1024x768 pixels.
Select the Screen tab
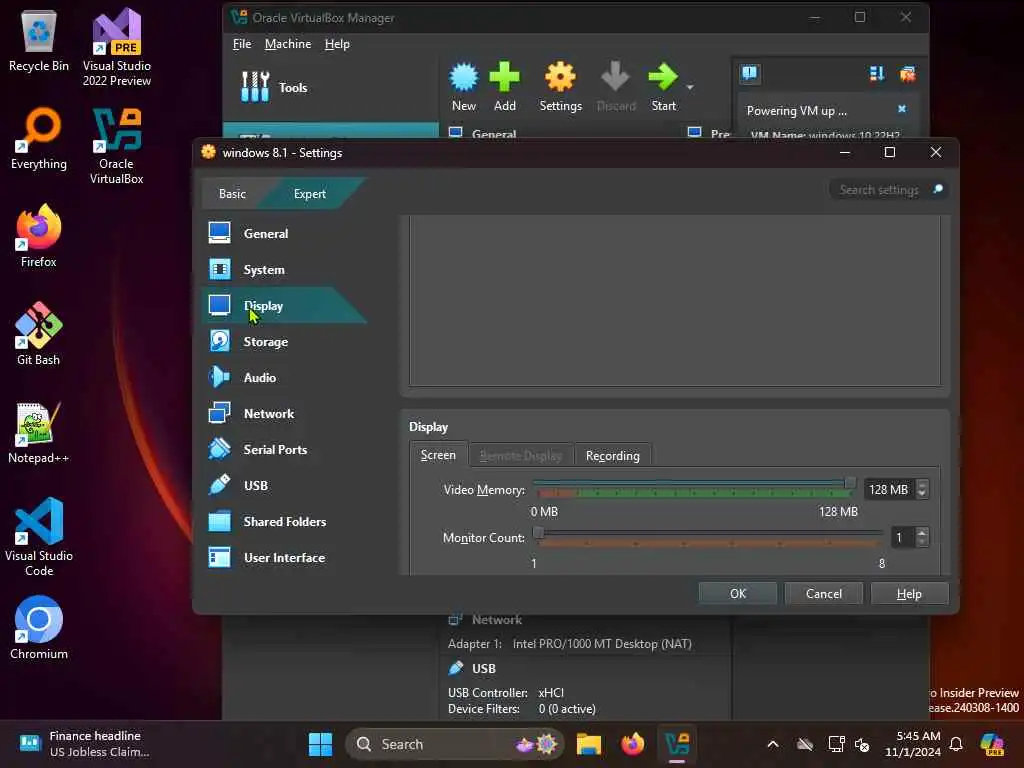coord(438,455)
